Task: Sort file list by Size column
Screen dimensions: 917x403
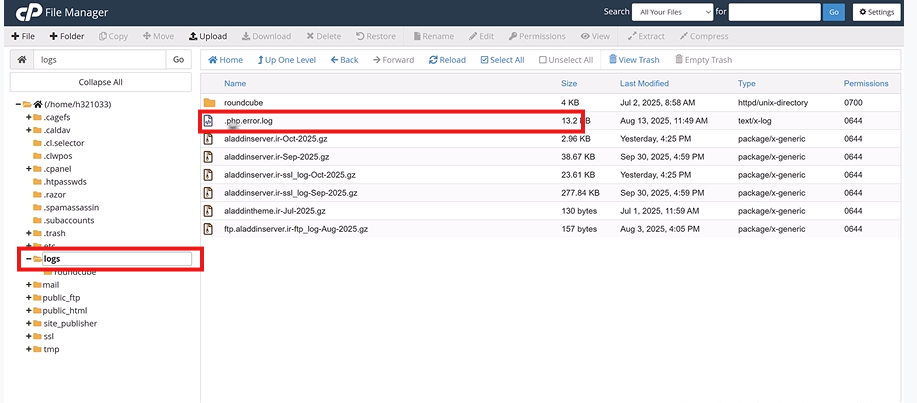Action: tap(569, 84)
